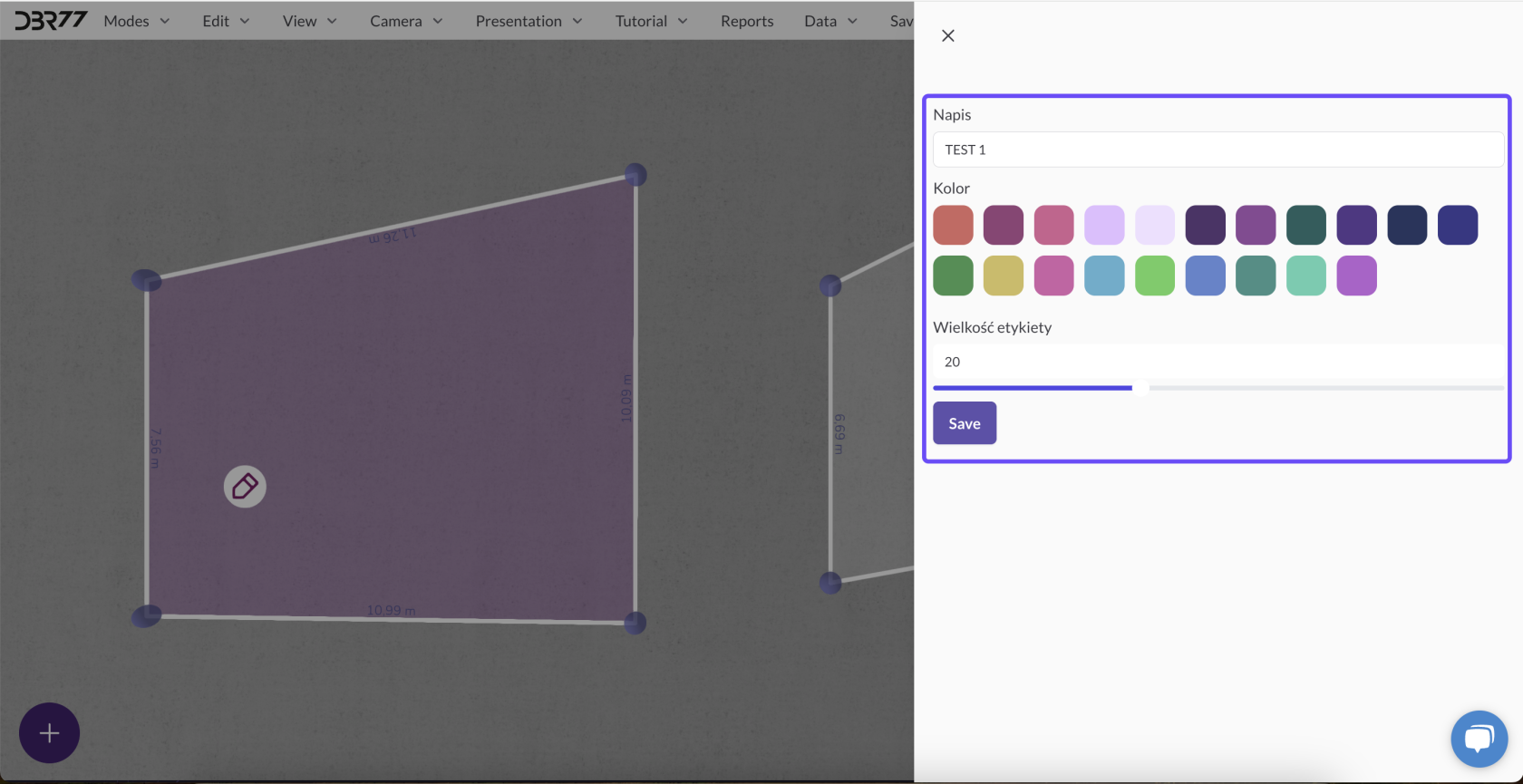Click the 11.26 m edge measurement label
The image size is (1523, 784).
tap(393, 236)
